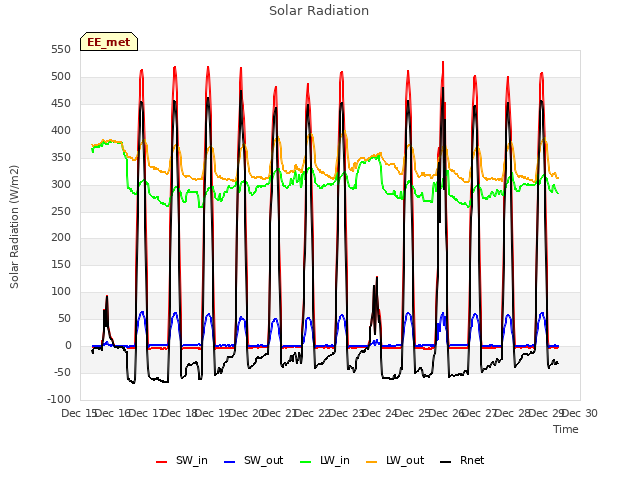Click the black Rnet legend color marker

point(446,462)
